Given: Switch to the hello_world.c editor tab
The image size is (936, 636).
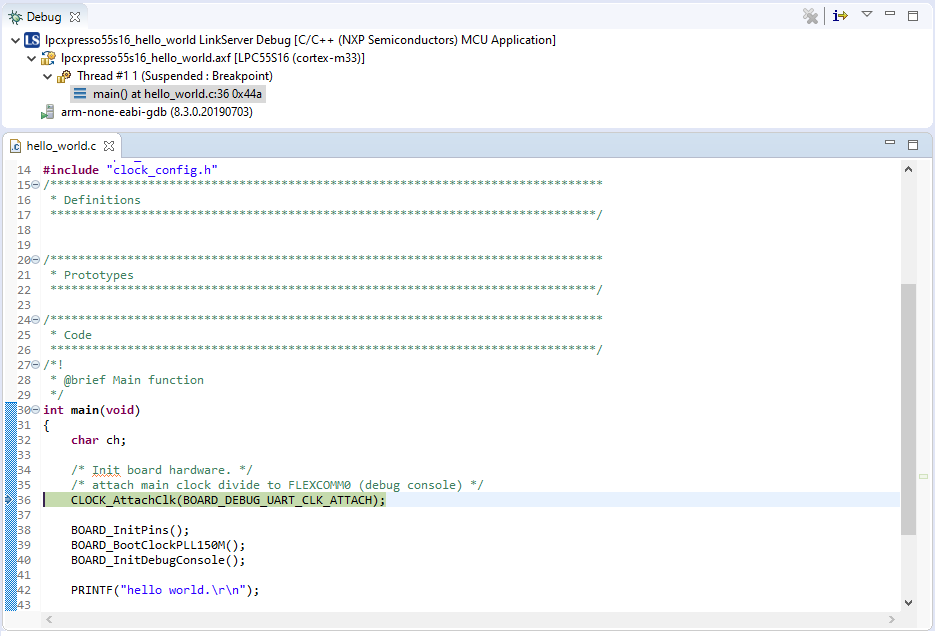Looking at the screenshot, I should (x=60, y=146).
